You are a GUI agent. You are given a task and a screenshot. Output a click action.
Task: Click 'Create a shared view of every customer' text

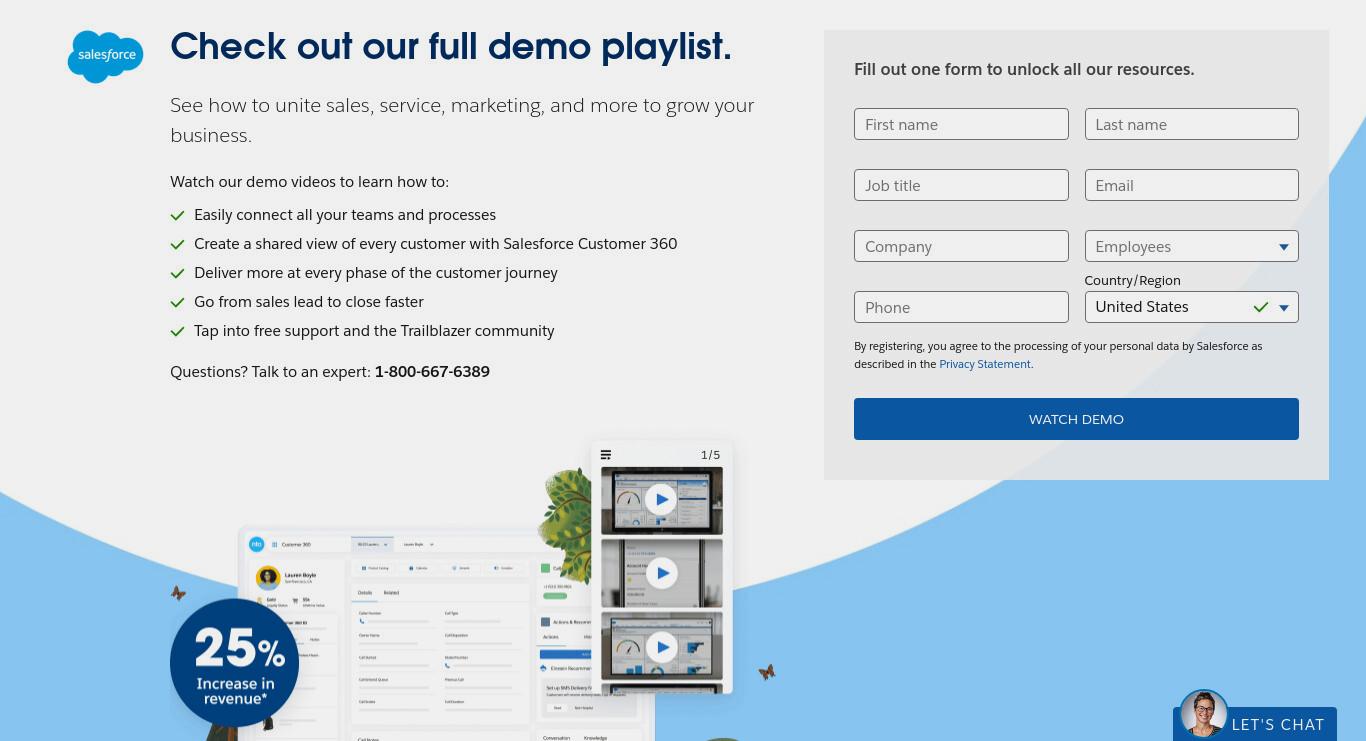point(436,243)
